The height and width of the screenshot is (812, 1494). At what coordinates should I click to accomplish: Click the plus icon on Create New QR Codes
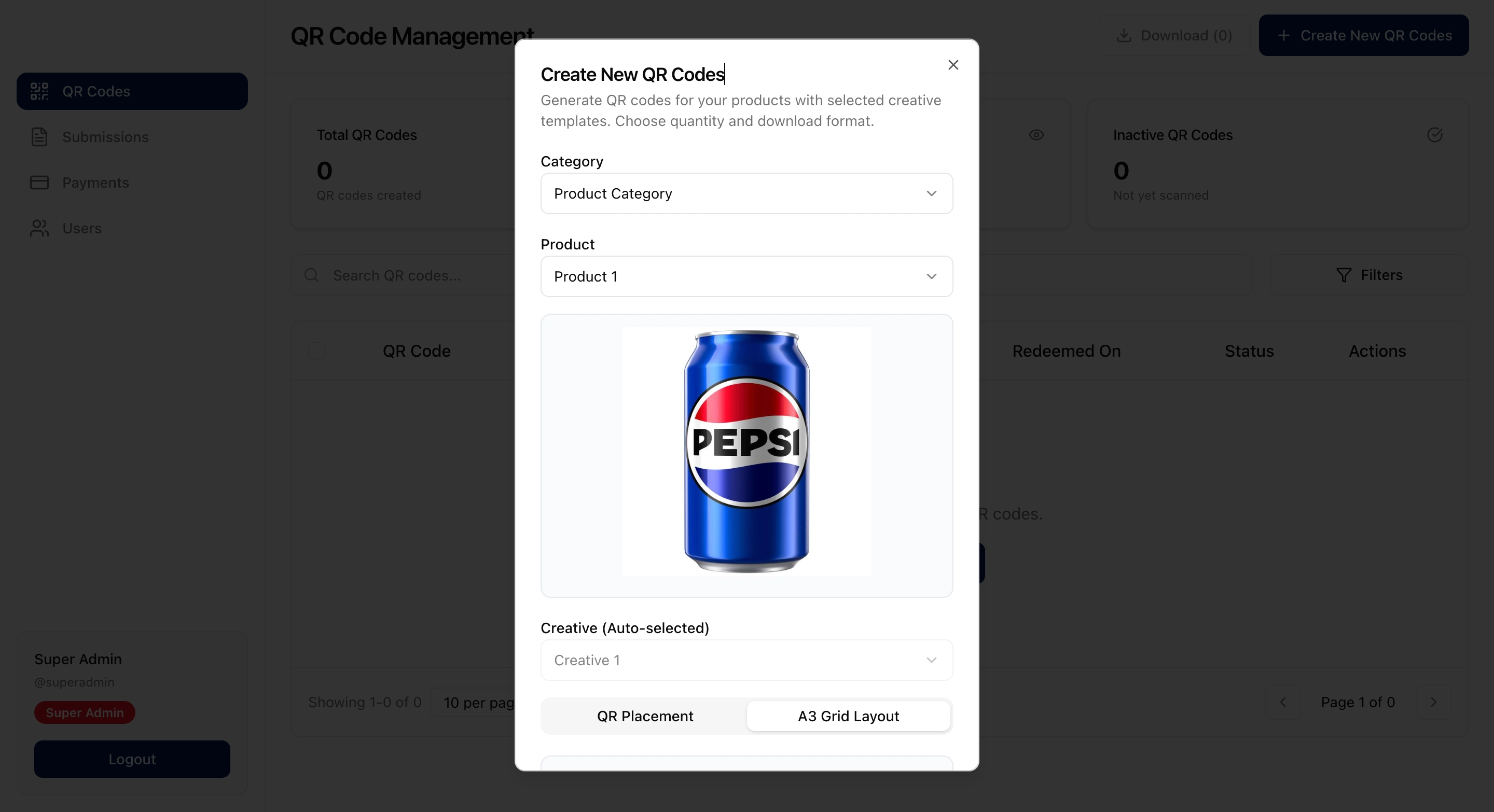click(1284, 35)
